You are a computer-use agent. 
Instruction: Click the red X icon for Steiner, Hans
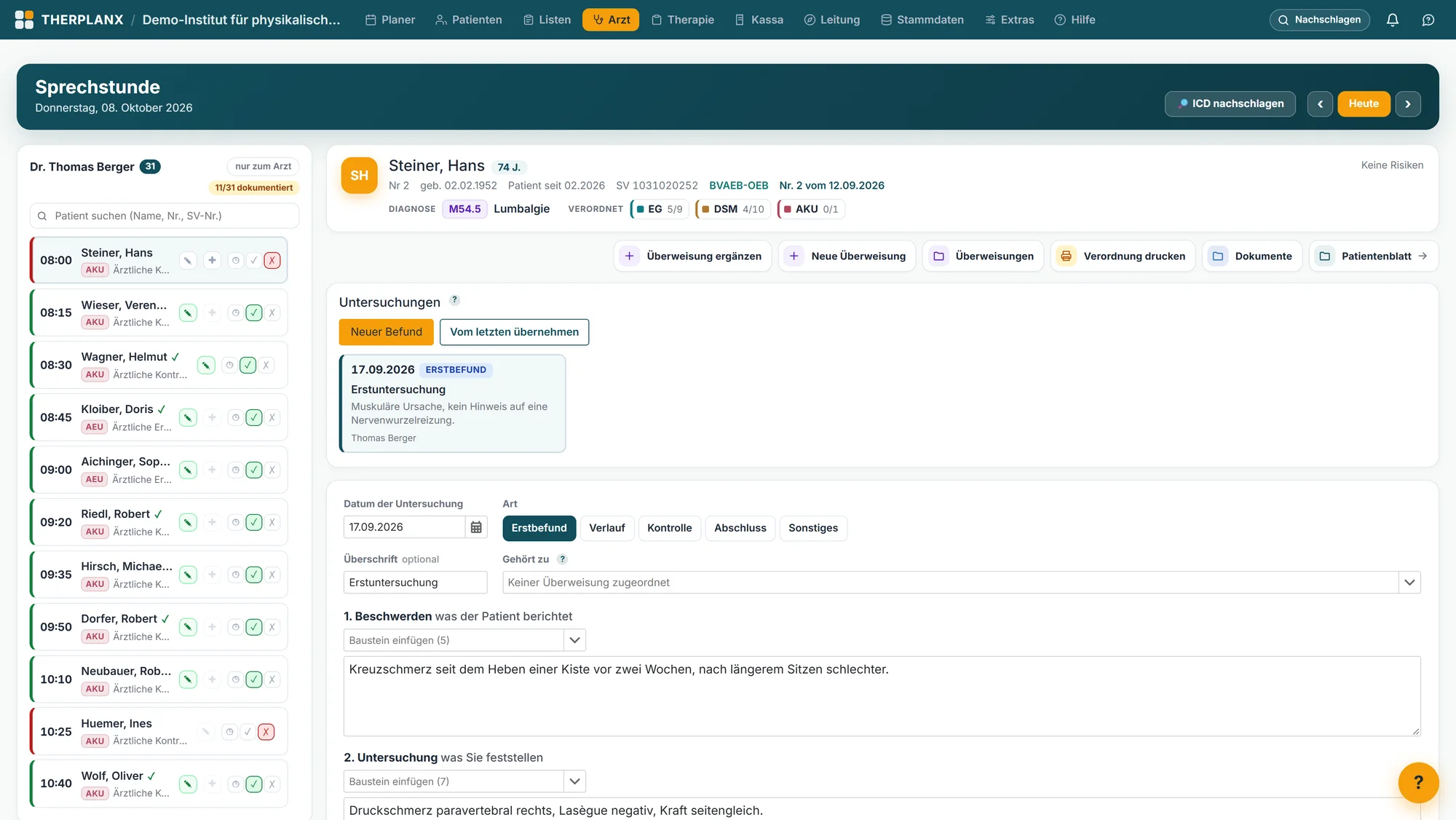272,260
